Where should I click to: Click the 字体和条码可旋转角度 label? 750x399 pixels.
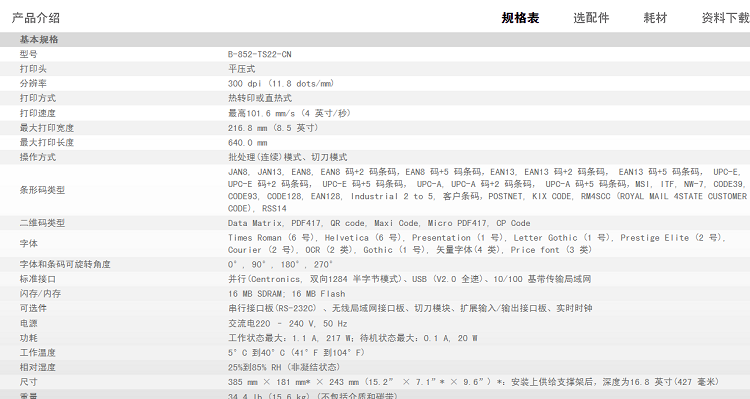[65, 265]
